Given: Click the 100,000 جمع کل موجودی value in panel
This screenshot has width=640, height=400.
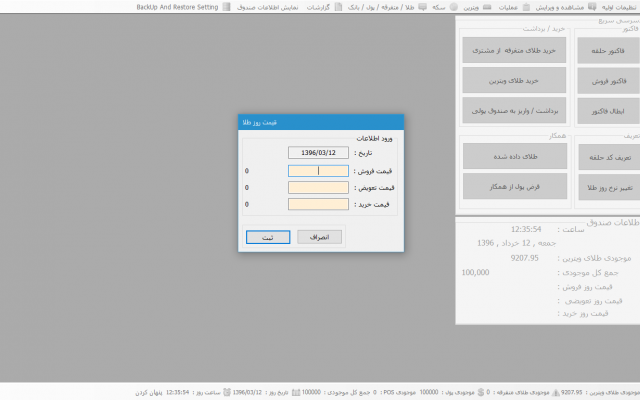Looking at the screenshot, I should pos(475,272).
